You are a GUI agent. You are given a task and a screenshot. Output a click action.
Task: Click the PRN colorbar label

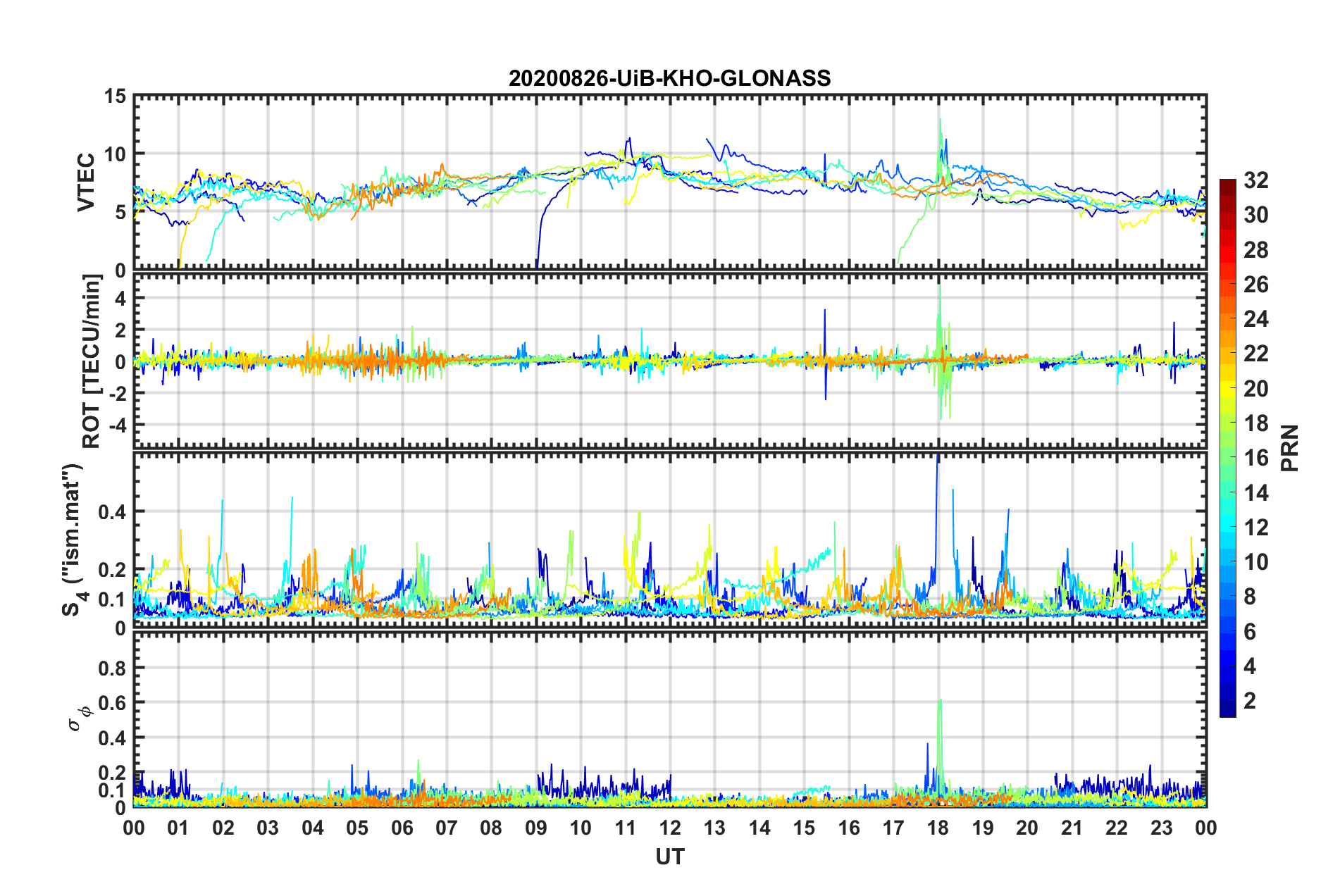(1290, 448)
